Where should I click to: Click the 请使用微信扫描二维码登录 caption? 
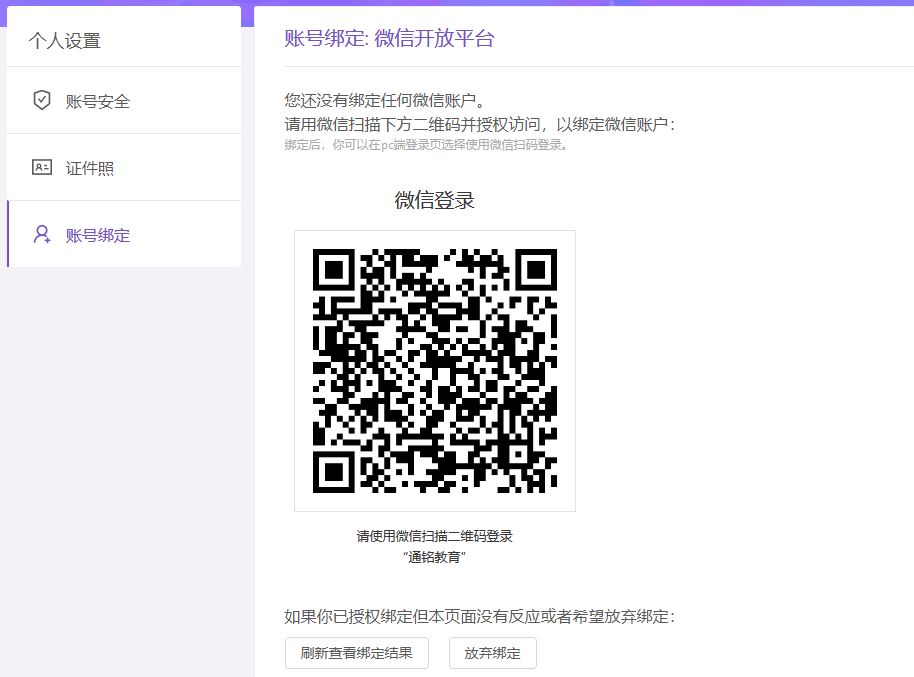point(435,536)
